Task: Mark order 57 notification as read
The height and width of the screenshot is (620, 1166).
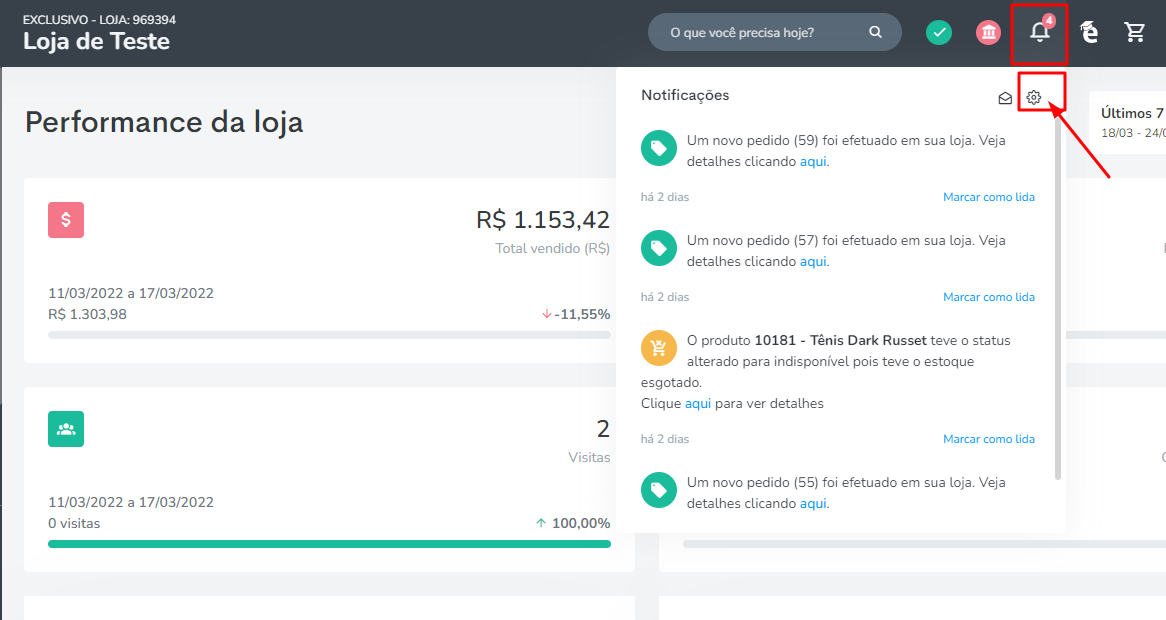Action: coord(988,296)
